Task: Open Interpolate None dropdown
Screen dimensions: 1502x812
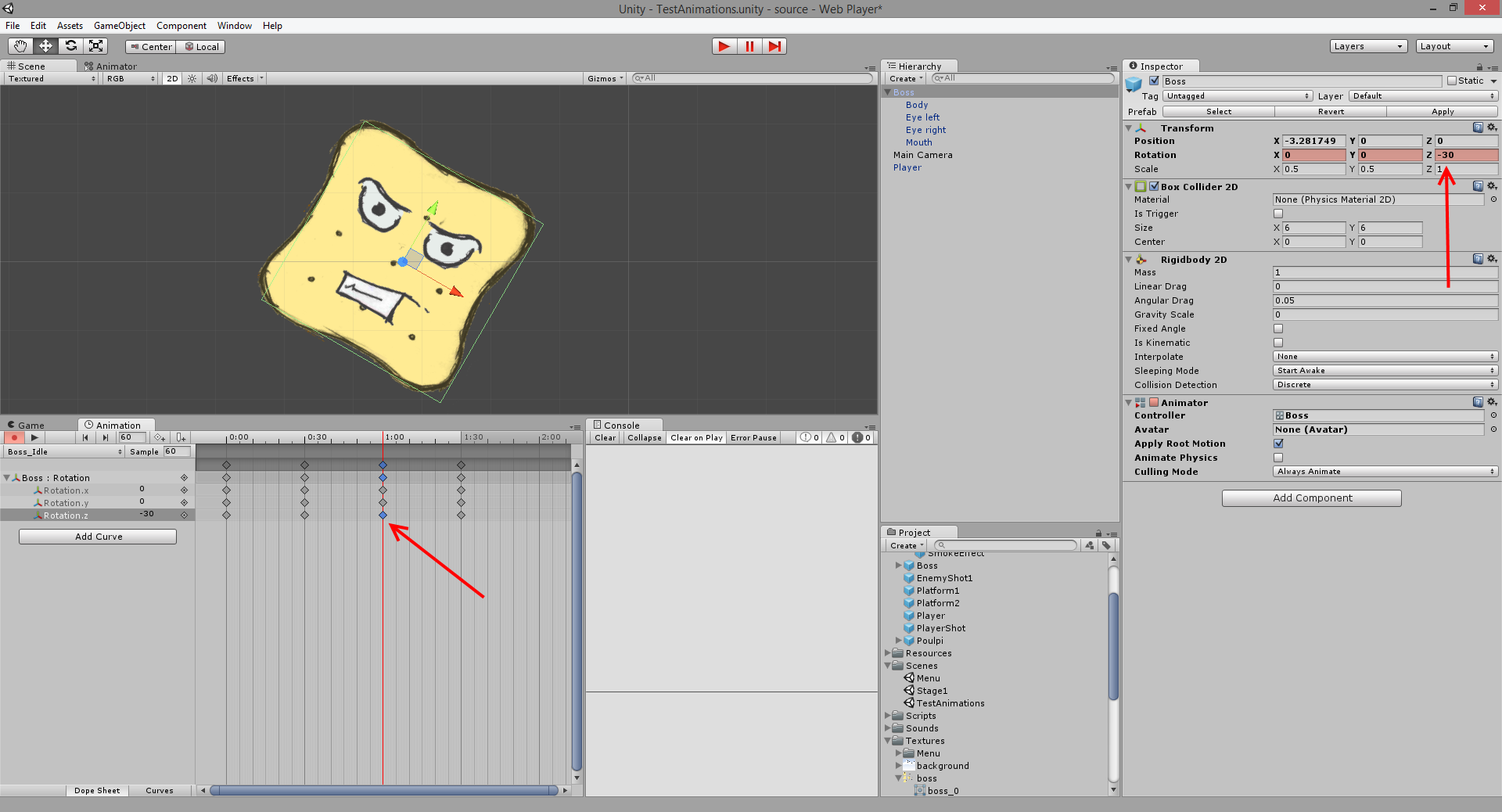Action: (x=1385, y=357)
